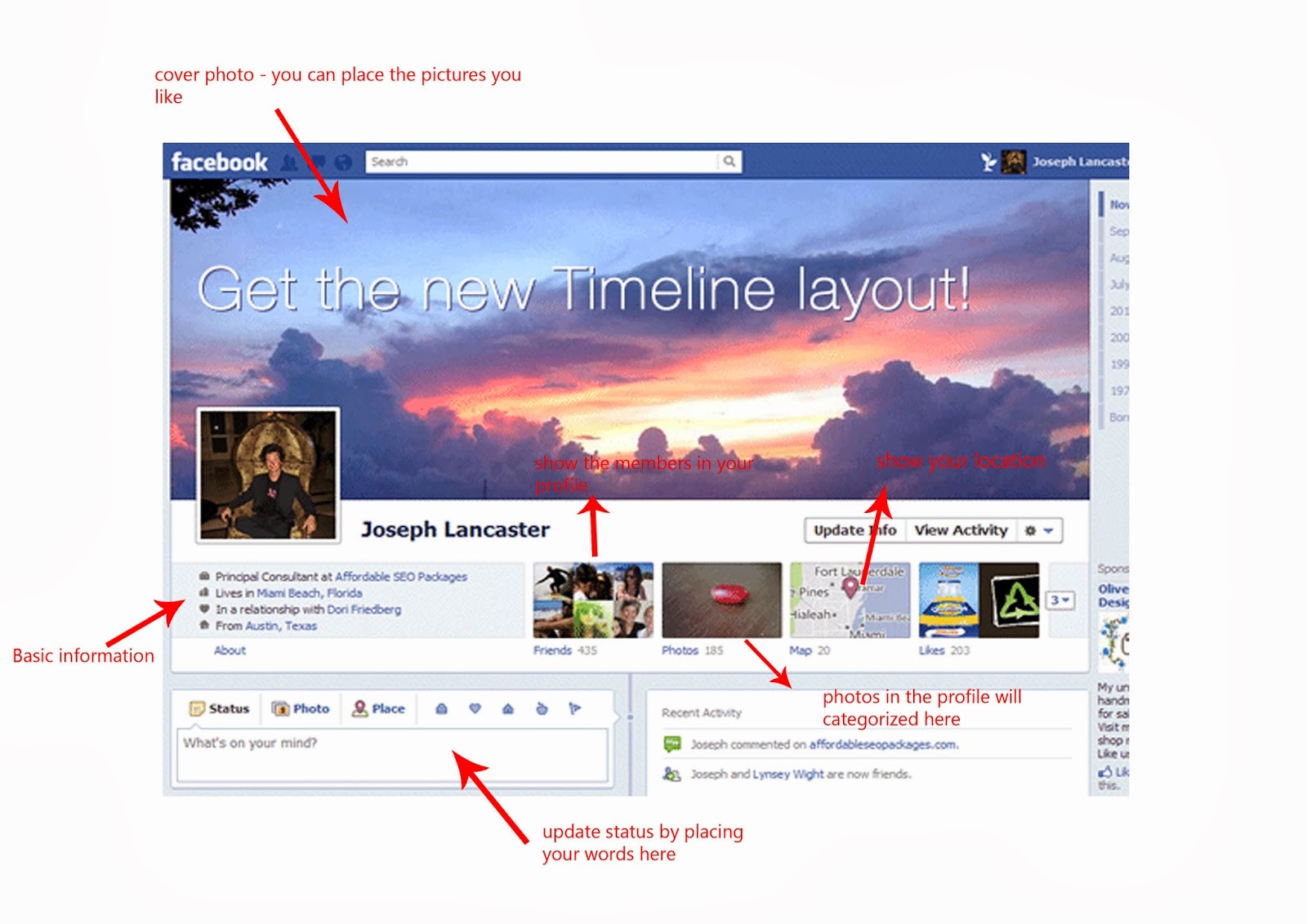Viewport: 1307px width, 924px height.
Task: Click the timeline center line dot
Action: click(630, 717)
